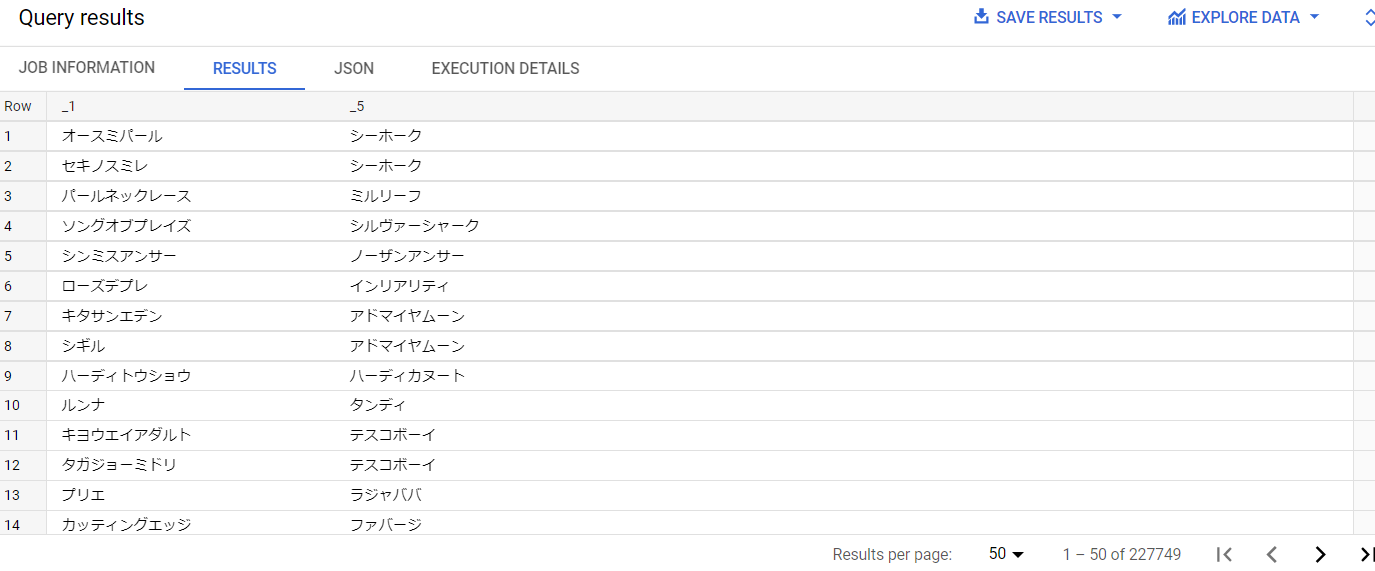Open the Execution Details tab
The height and width of the screenshot is (571, 1375).
tap(505, 68)
